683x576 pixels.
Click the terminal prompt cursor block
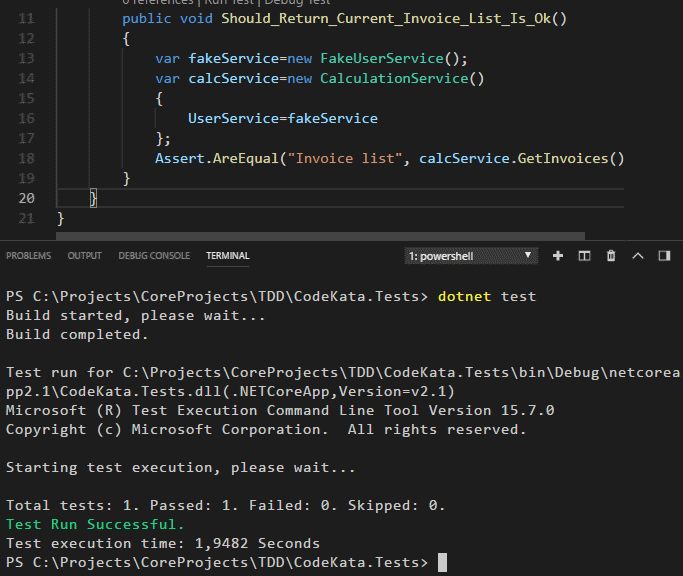442,563
